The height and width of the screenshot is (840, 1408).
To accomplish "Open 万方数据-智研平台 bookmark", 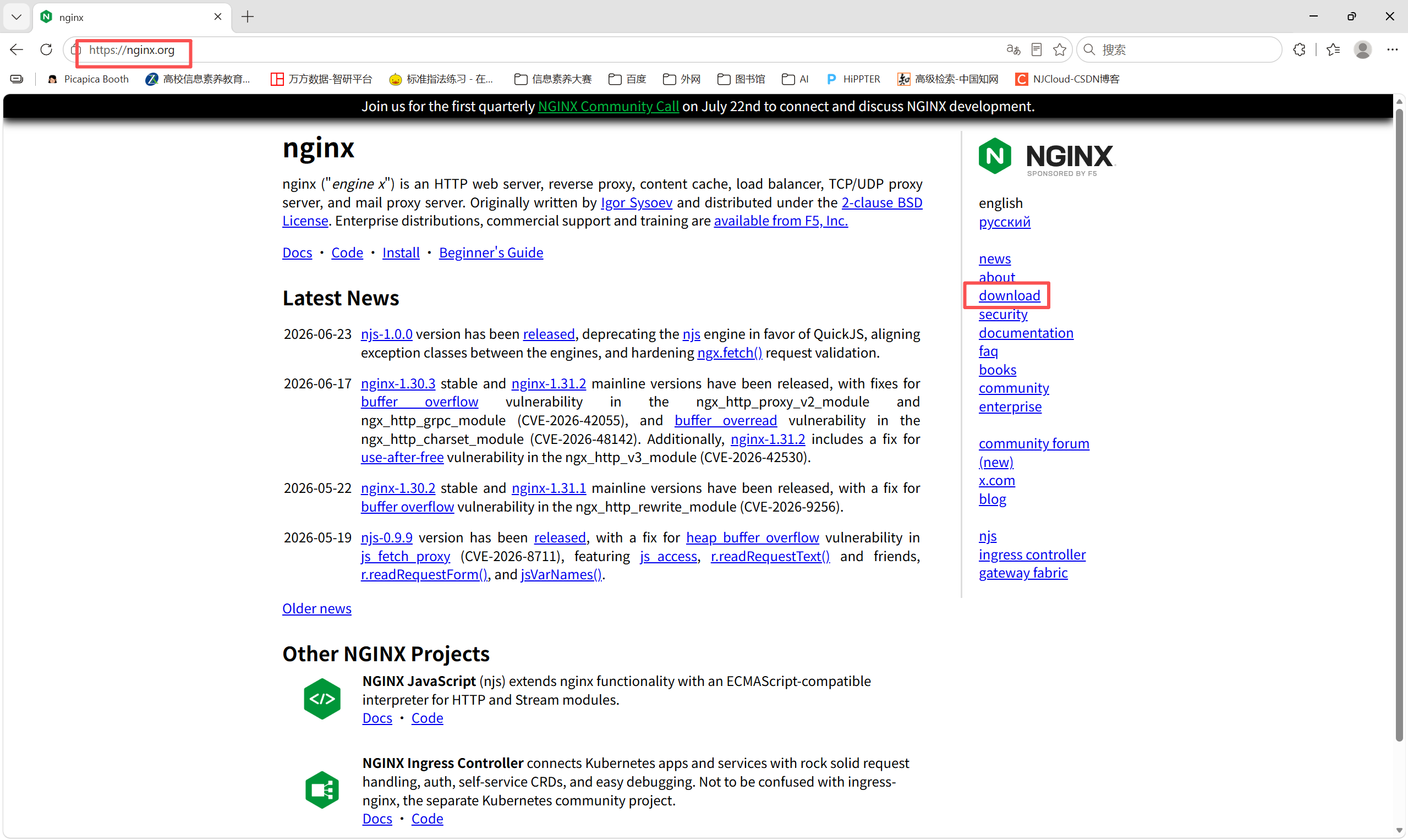I will pyautogui.click(x=321, y=79).
